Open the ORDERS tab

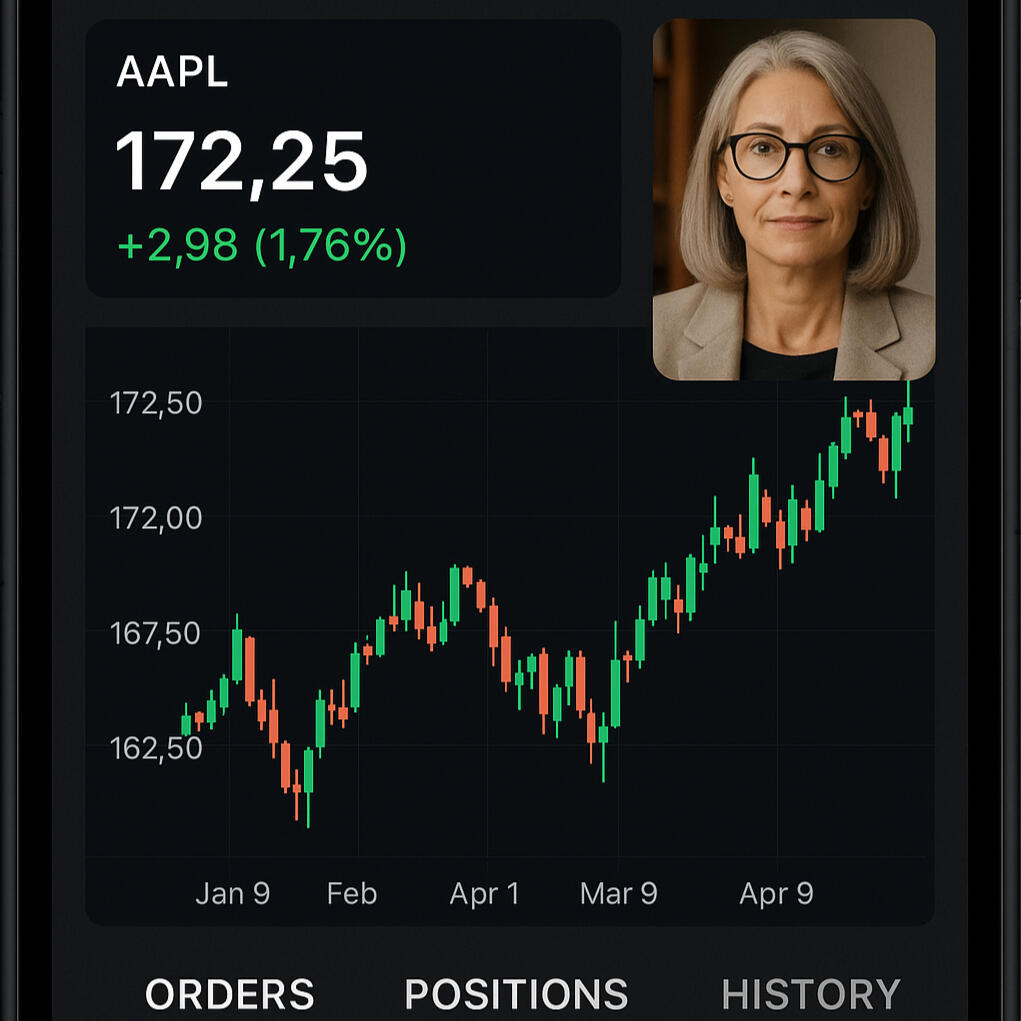230,995
